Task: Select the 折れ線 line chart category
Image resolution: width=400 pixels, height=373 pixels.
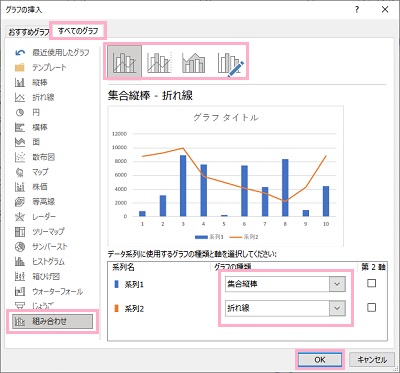Action: point(34,97)
